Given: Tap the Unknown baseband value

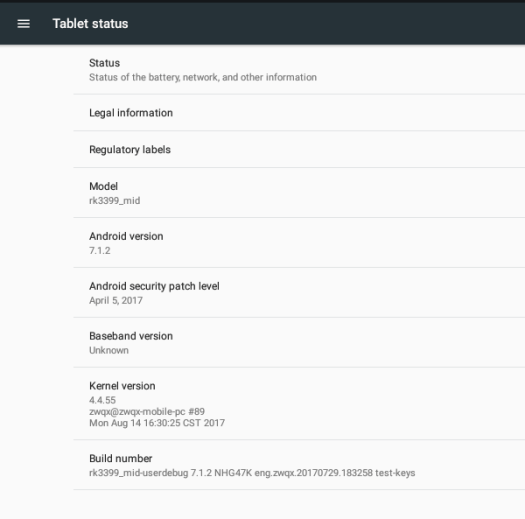Looking at the screenshot, I should [109, 350].
